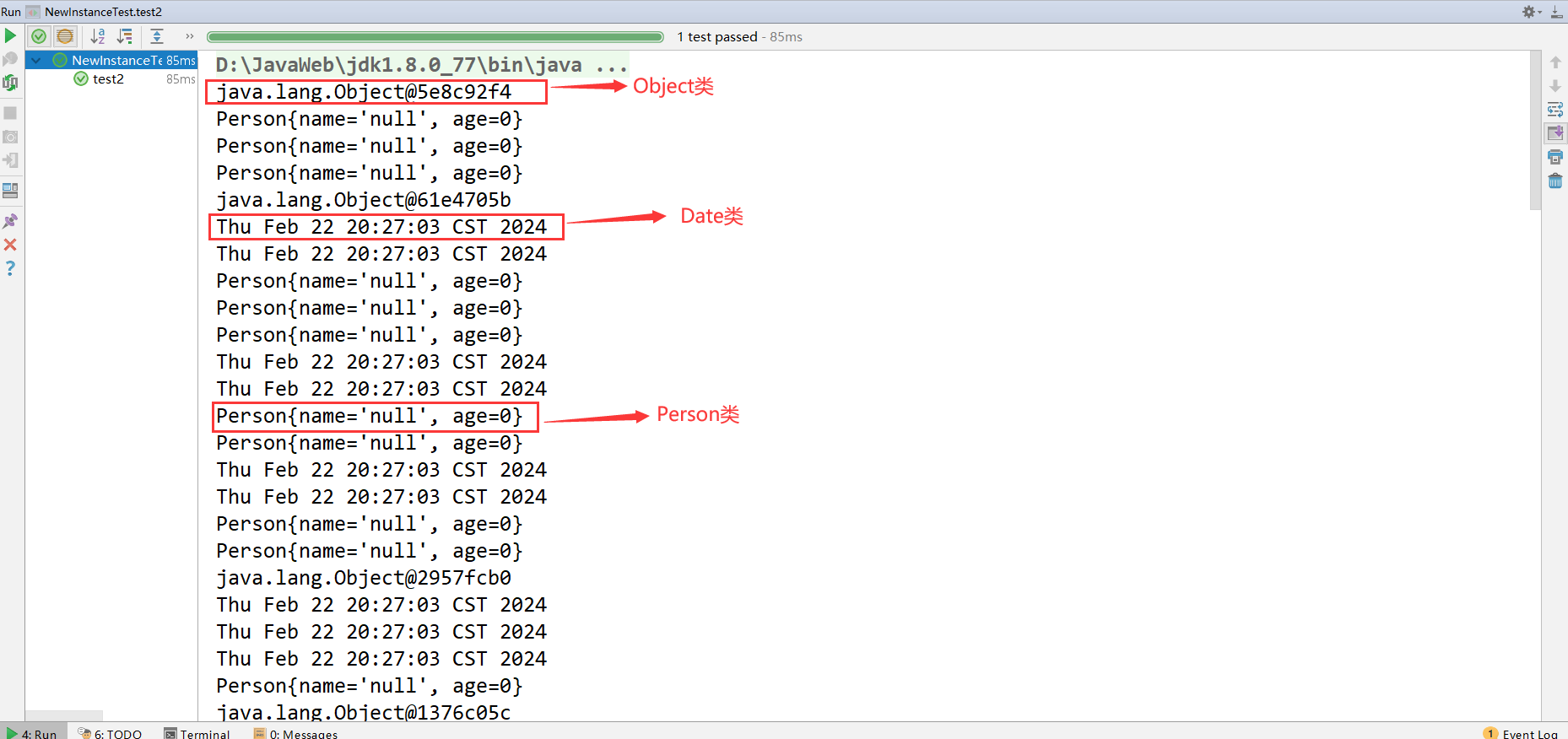The width and height of the screenshot is (1568, 739).
Task: Clear all console output with trash icon
Action: point(1555,181)
